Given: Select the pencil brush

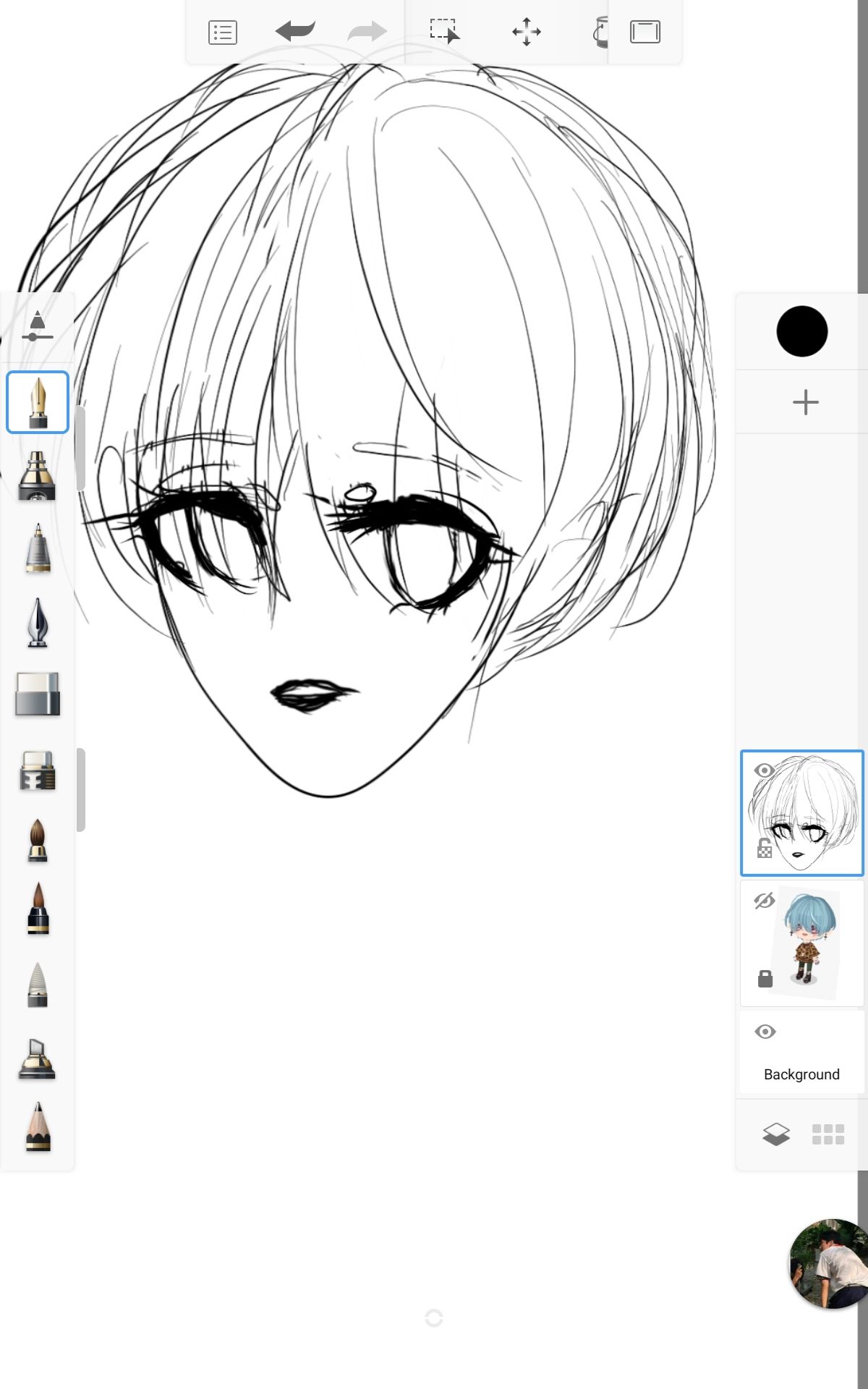Looking at the screenshot, I should [38, 1126].
